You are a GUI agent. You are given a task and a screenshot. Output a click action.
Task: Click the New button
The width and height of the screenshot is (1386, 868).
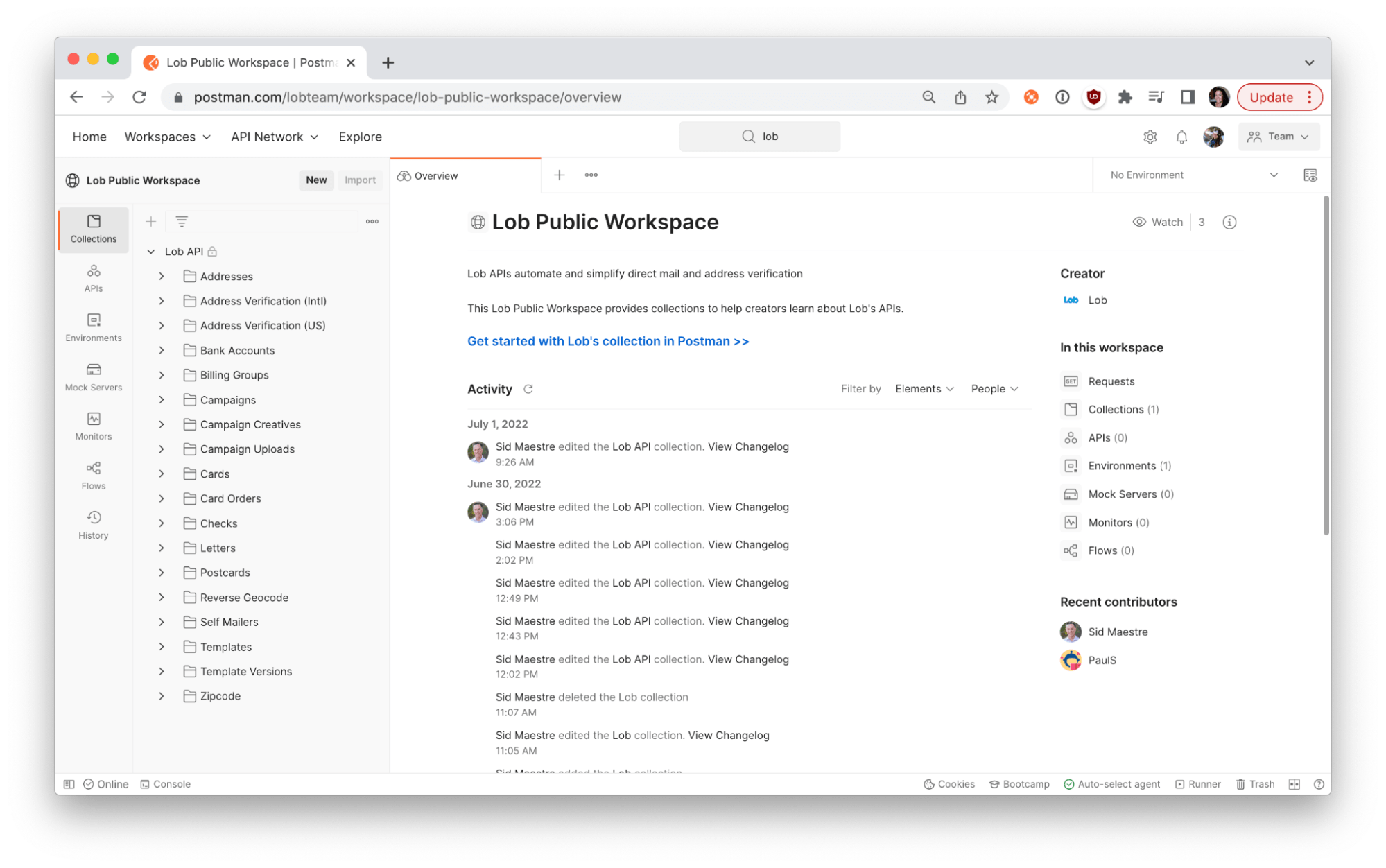pyautogui.click(x=316, y=180)
